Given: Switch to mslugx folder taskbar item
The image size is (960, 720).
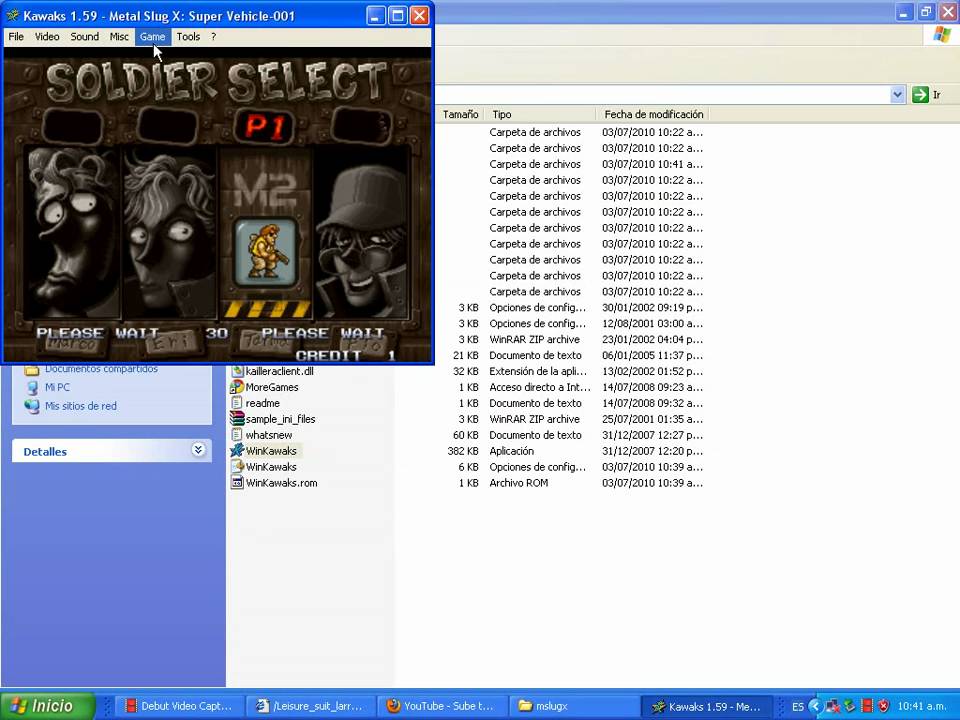Looking at the screenshot, I should [572, 706].
